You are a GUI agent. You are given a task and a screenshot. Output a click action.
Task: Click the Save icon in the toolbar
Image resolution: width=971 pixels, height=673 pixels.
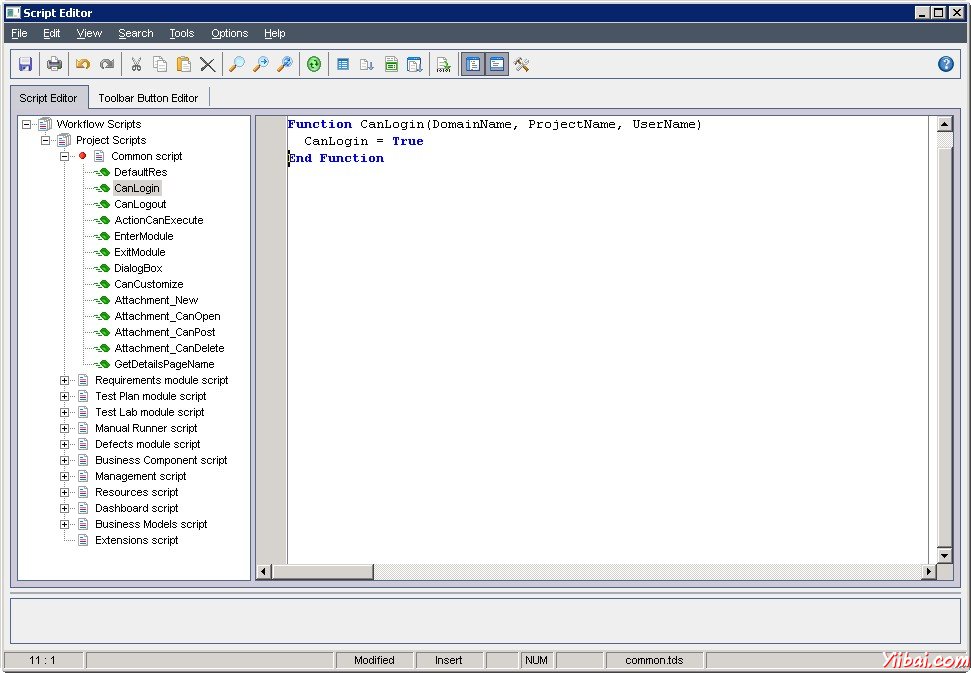25,64
